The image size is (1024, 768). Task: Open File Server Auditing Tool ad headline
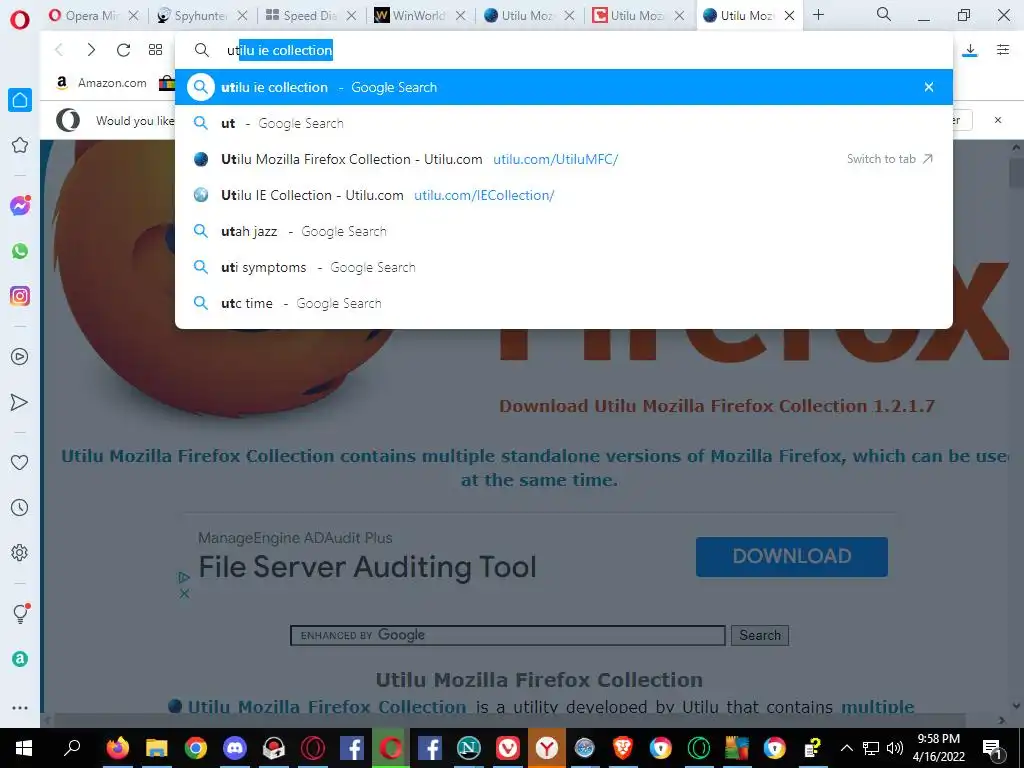(x=367, y=567)
